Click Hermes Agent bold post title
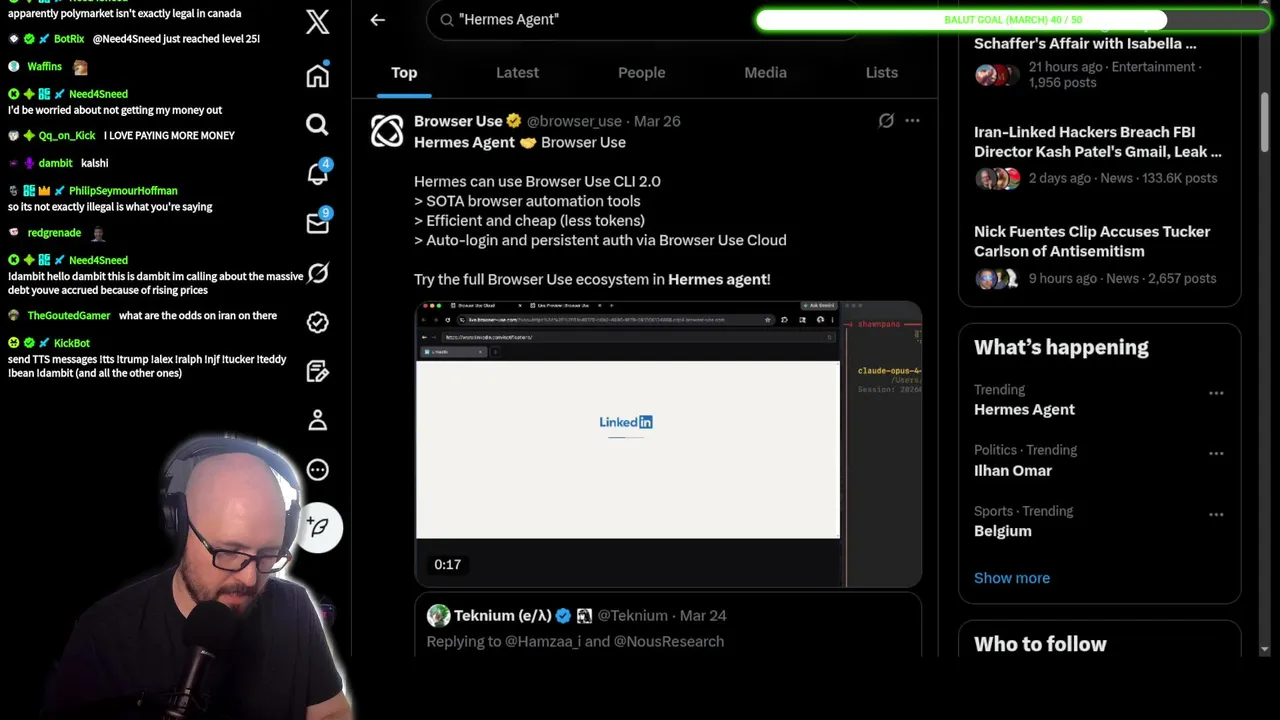This screenshot has width=1280, height=720. [x=464, y=143]
